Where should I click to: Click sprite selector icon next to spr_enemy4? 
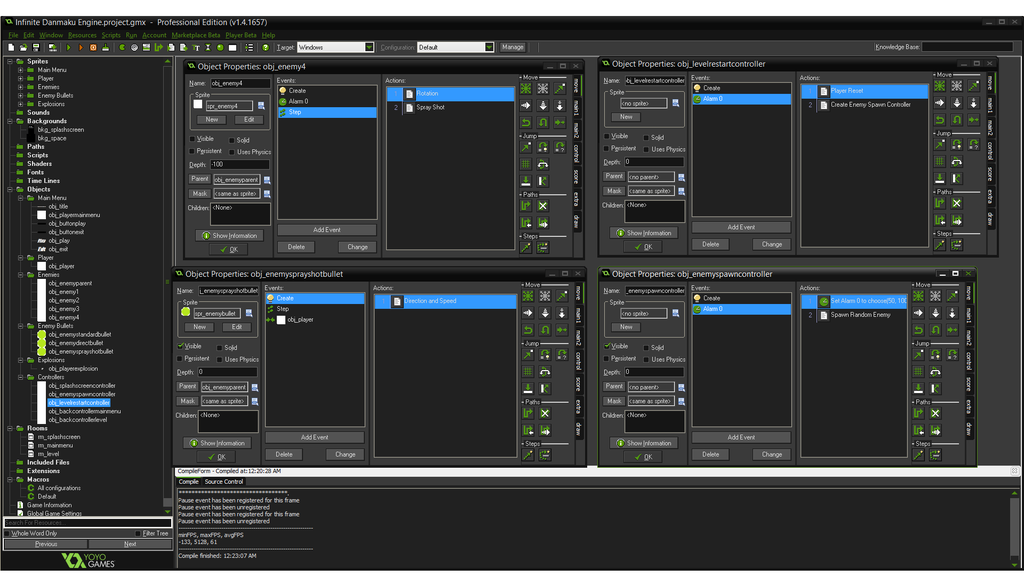[262, 105]
